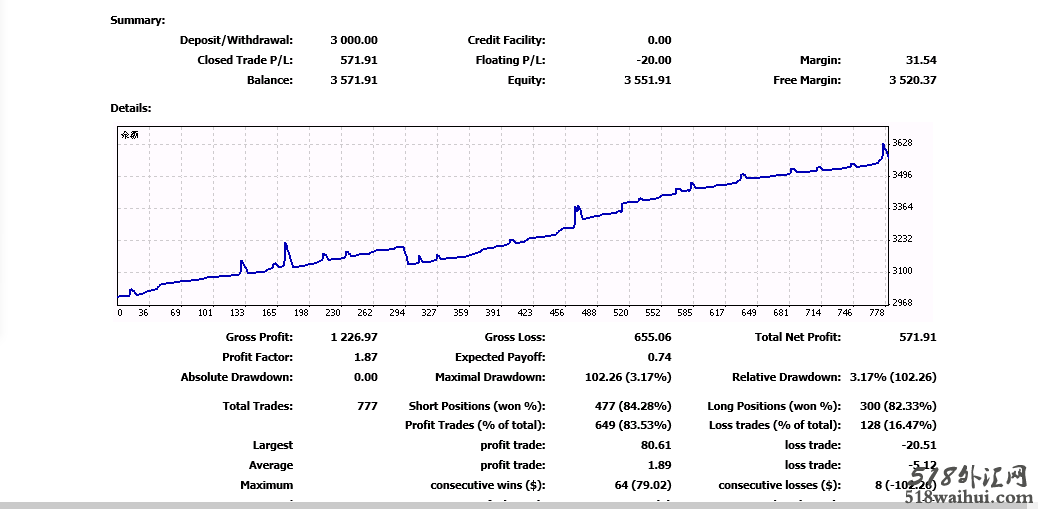This screenshot has width=1038, height=509.
Task: Click the Margin value 31.54
Action: click(920, 60)
